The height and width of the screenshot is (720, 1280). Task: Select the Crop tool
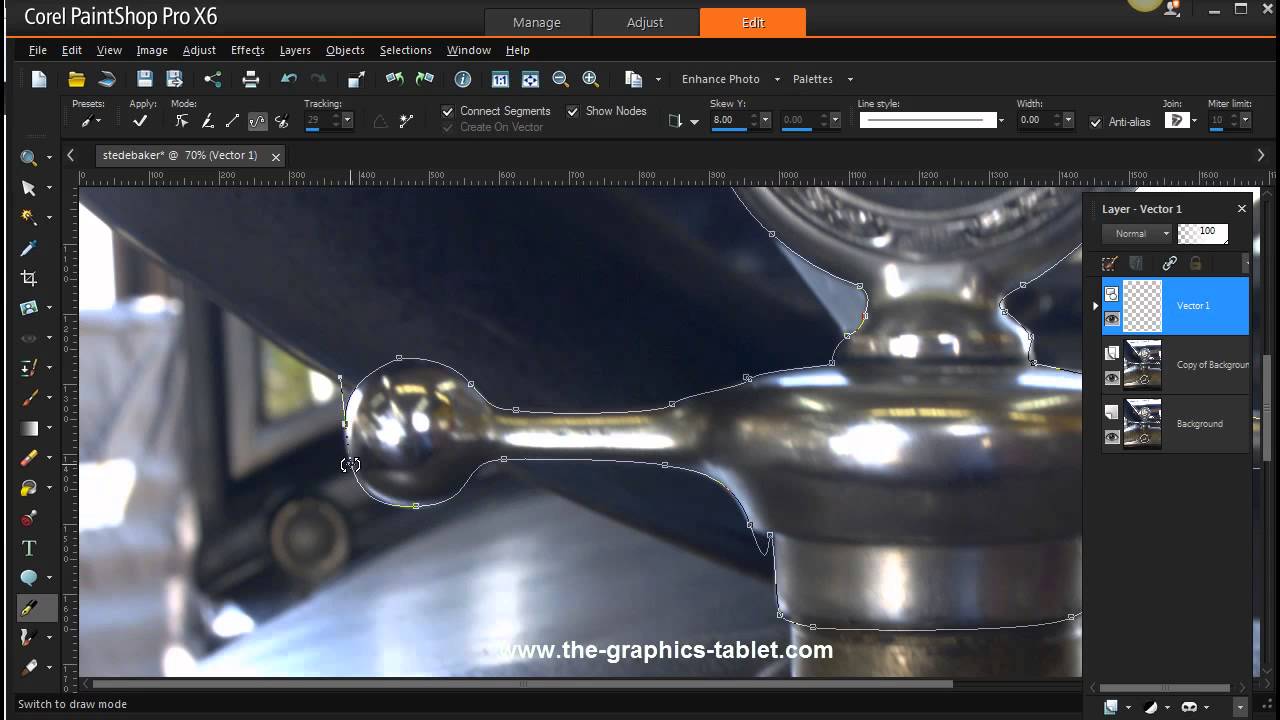(x=29, y=278)
